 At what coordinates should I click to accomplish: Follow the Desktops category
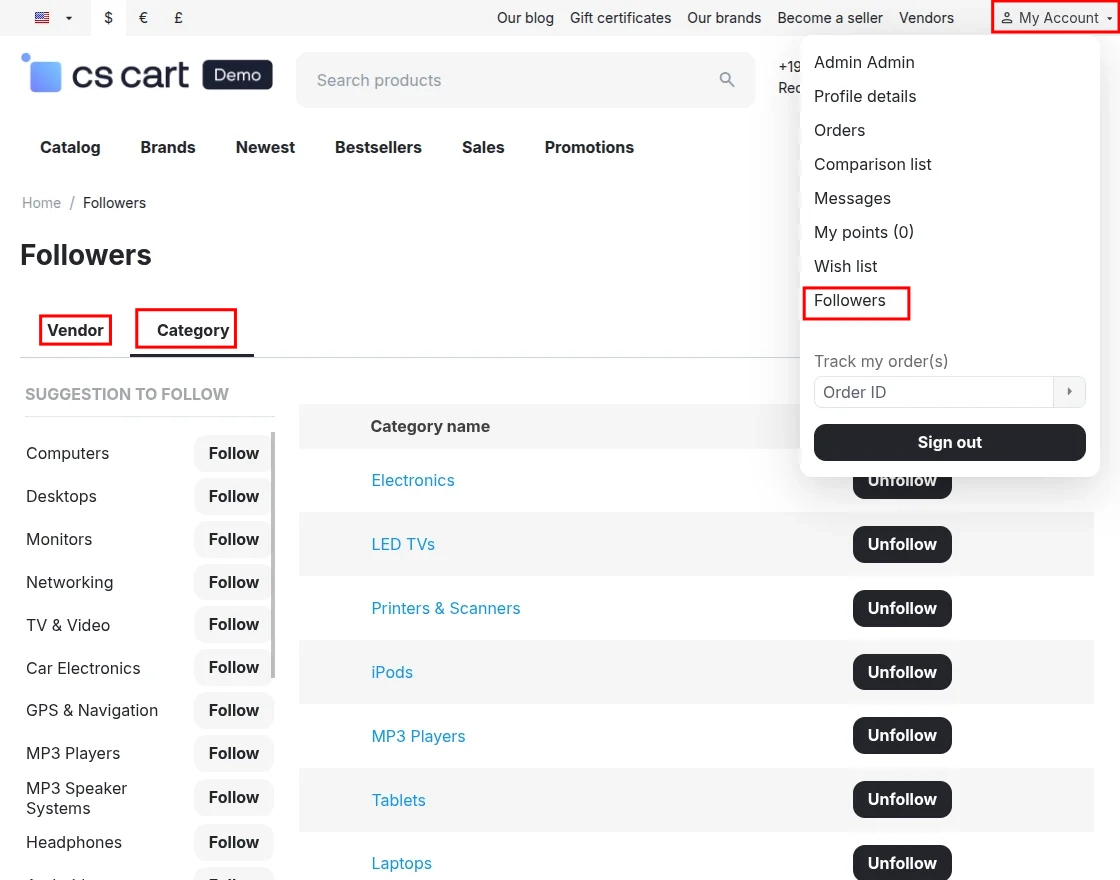click(234, 496)
